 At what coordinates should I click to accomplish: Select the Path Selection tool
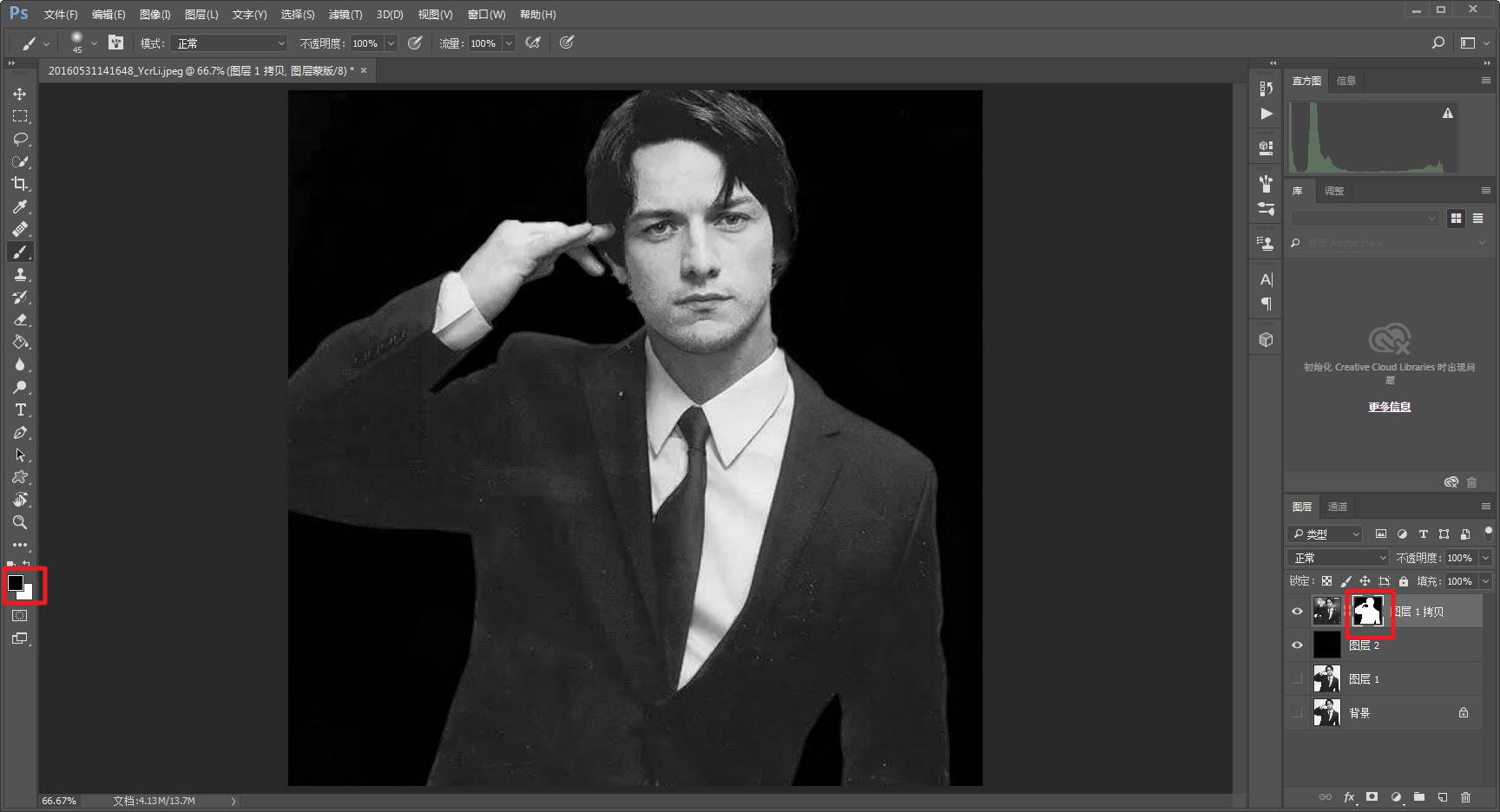(20, 455)
